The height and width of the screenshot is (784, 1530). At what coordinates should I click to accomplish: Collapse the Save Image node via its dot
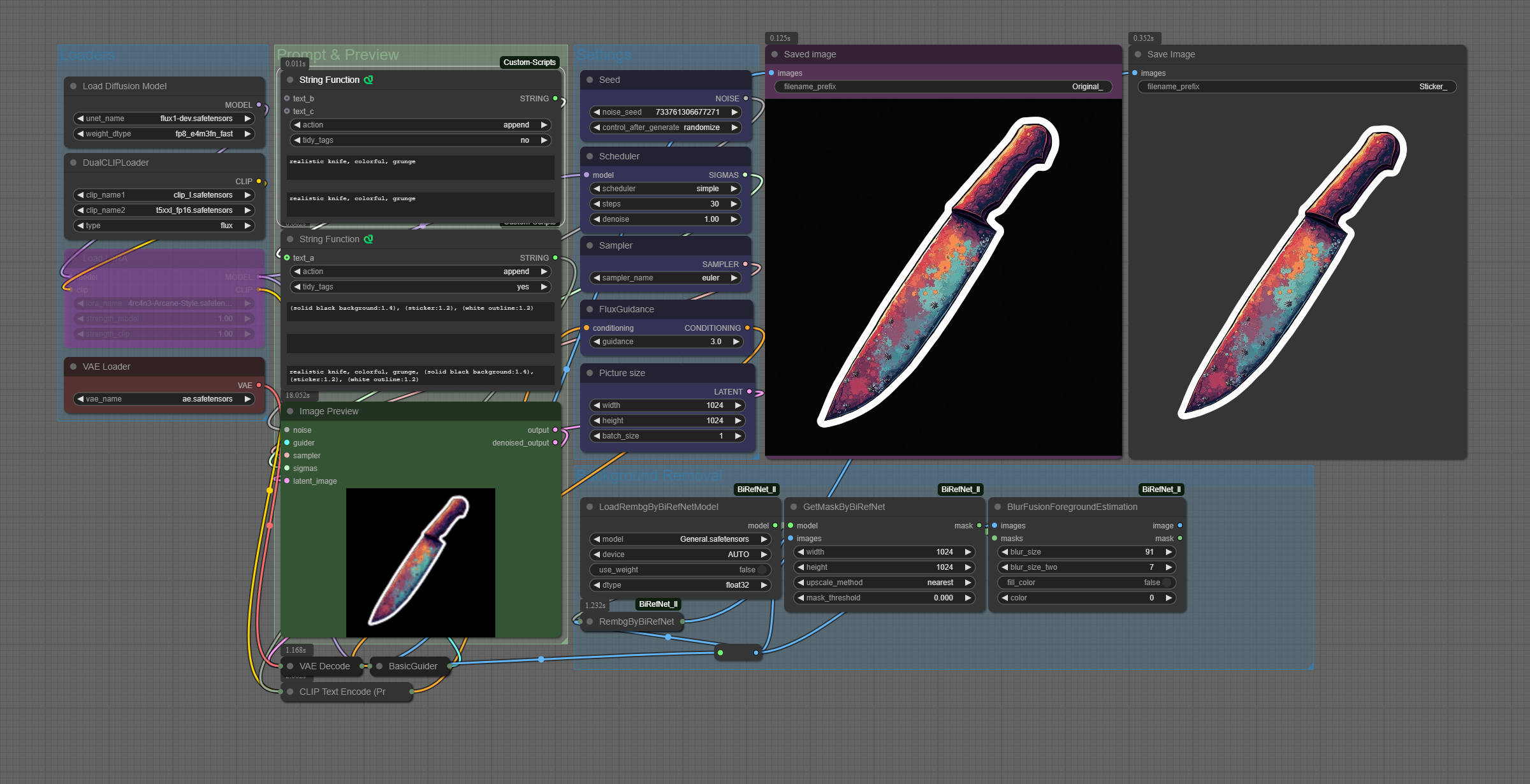pos(1138,54)
